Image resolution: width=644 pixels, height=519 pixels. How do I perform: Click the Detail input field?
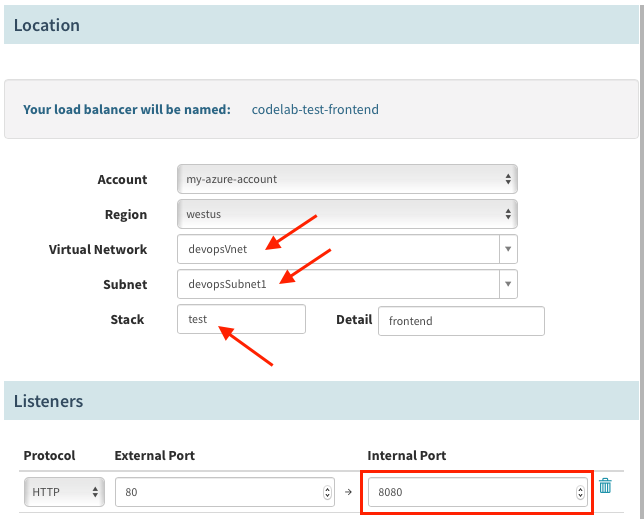[461, 321]
